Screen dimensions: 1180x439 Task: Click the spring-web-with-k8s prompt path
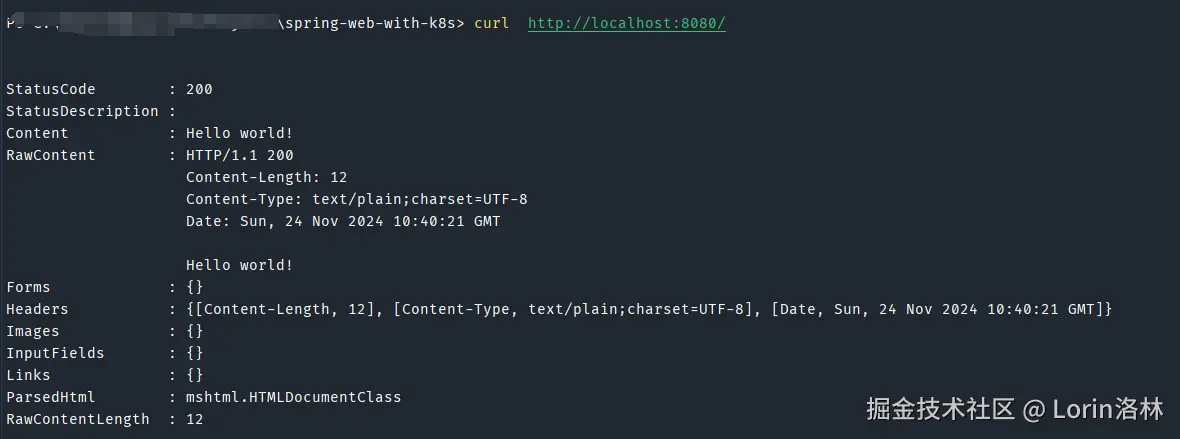pyautogui.click(x=371, y=23)
